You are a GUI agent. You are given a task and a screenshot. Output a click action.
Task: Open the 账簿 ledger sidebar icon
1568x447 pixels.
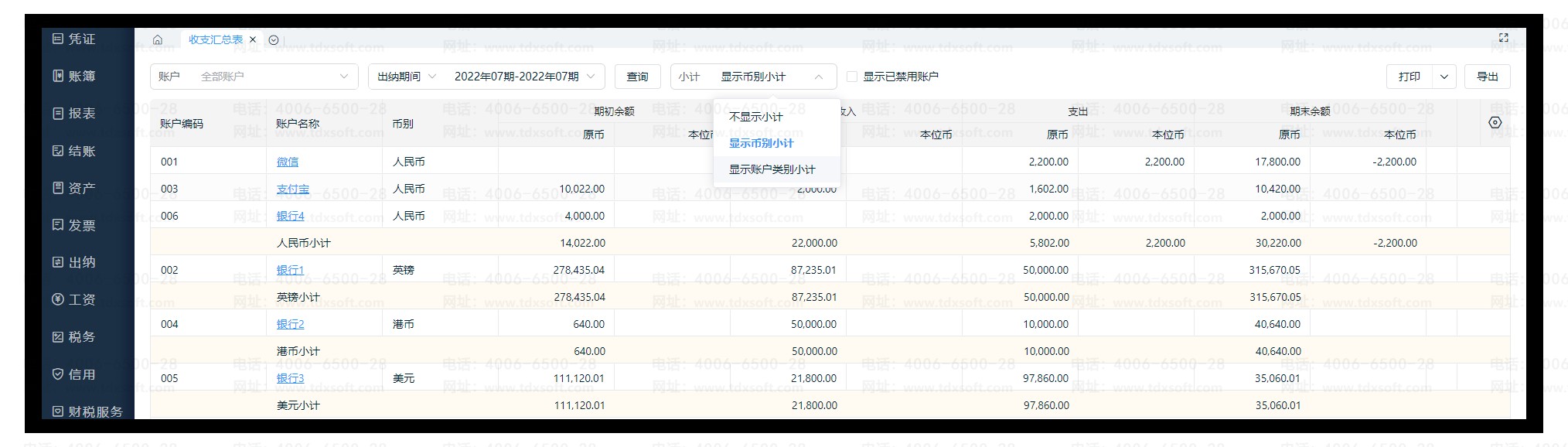[59, 76]
